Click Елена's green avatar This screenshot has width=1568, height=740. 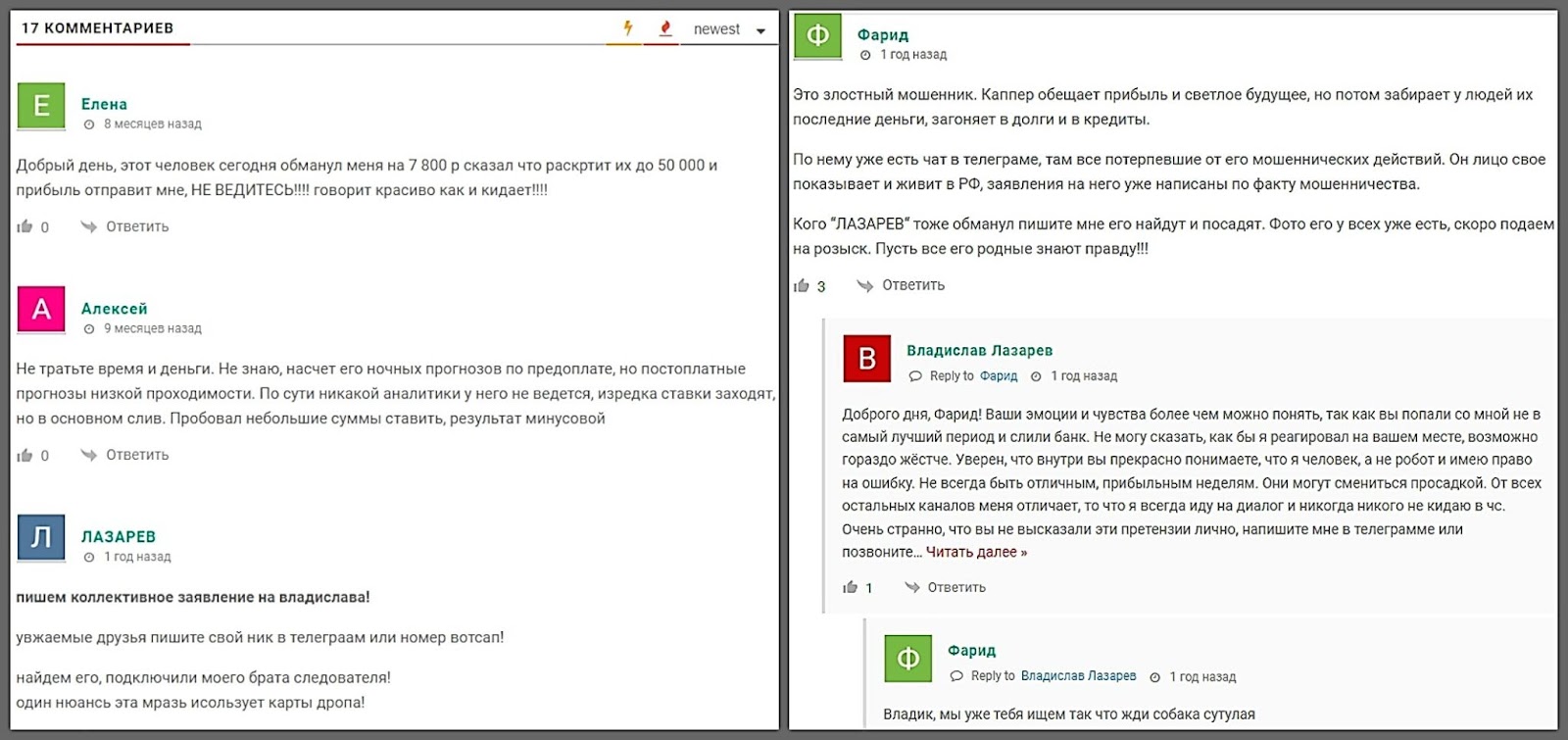41,106
